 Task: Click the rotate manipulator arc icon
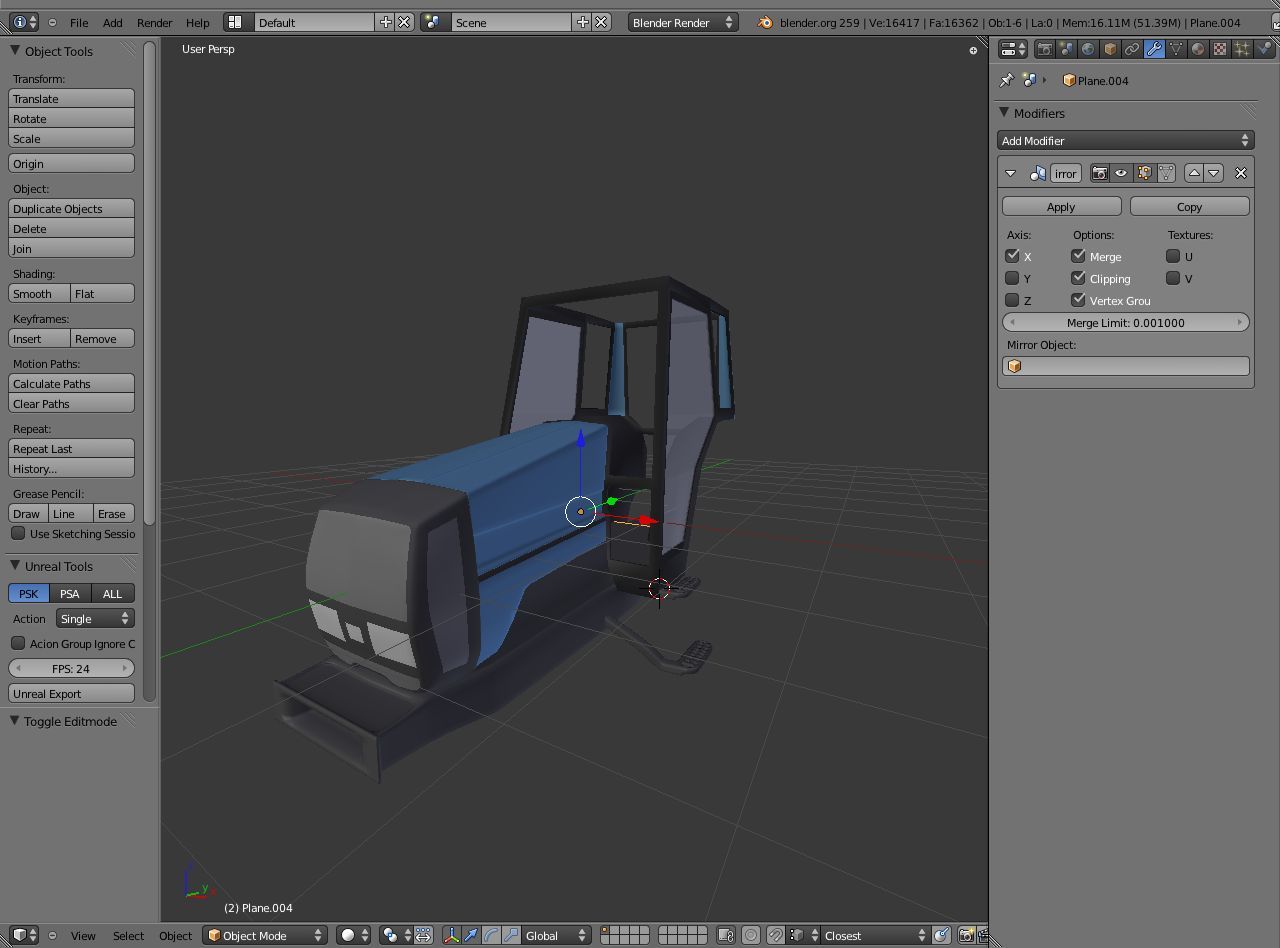(x=491, y=935)
